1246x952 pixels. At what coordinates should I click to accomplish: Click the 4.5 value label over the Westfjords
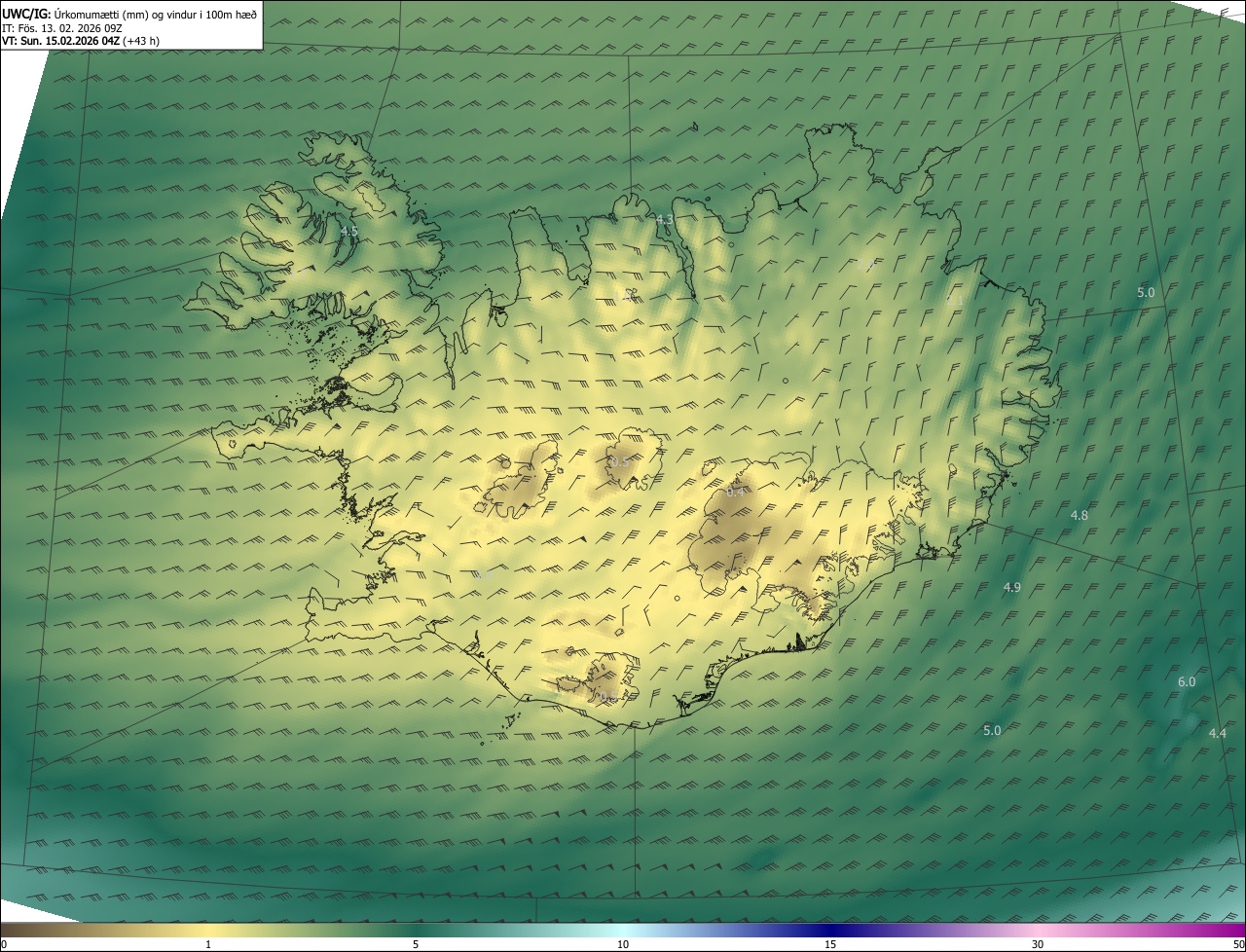point(349,232)
